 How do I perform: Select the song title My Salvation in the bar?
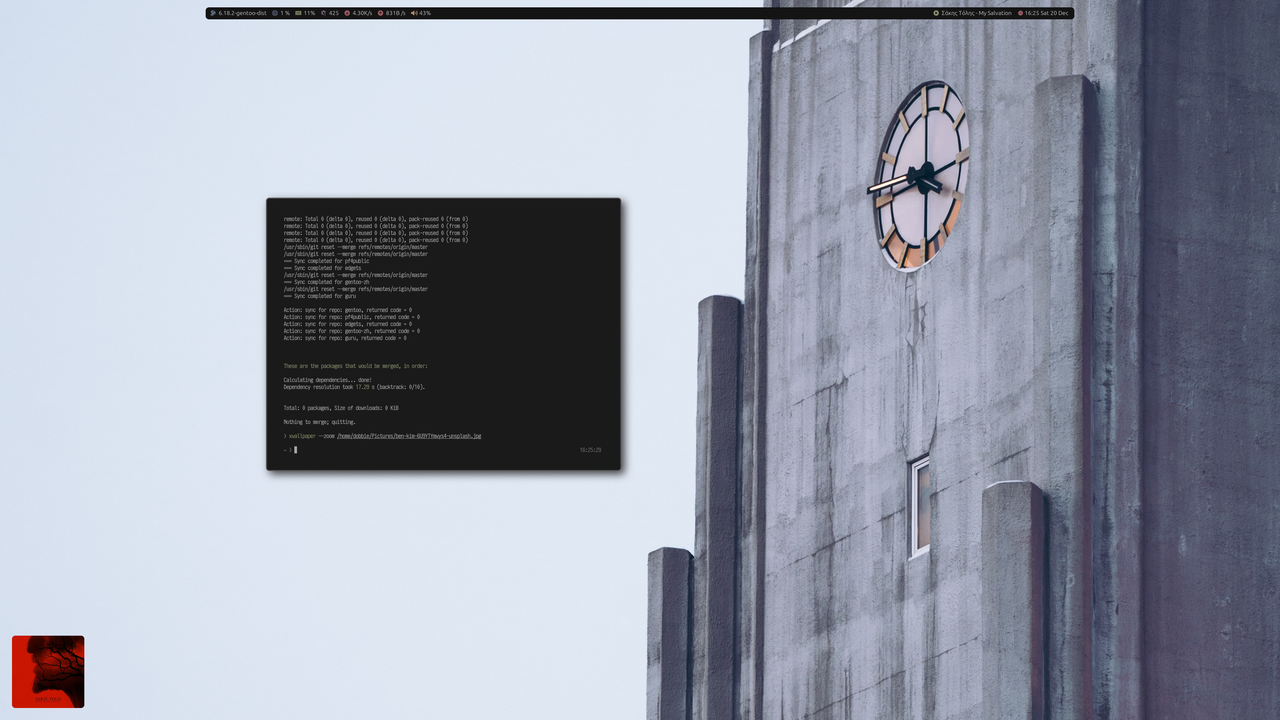pos(995,13)
